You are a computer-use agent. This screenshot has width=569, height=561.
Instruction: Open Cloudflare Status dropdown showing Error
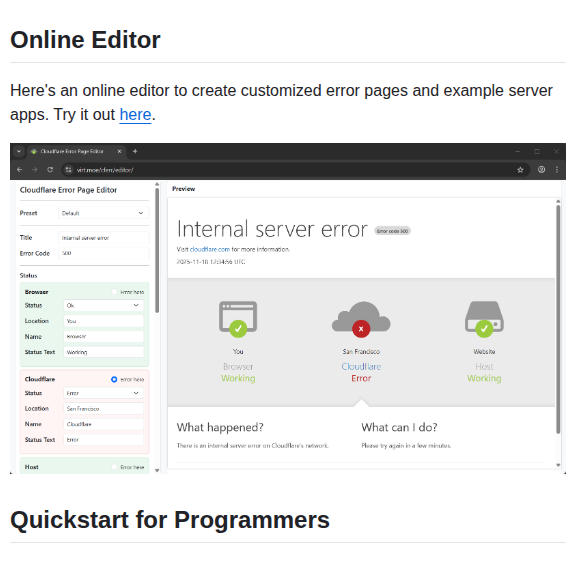point(103,393)
